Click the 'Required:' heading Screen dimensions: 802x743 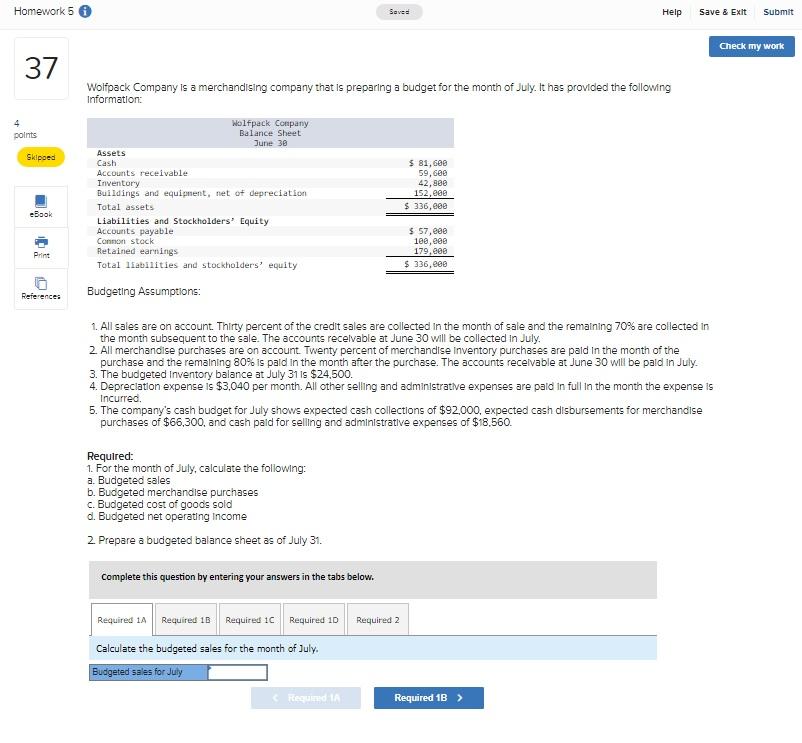point(110,456)
